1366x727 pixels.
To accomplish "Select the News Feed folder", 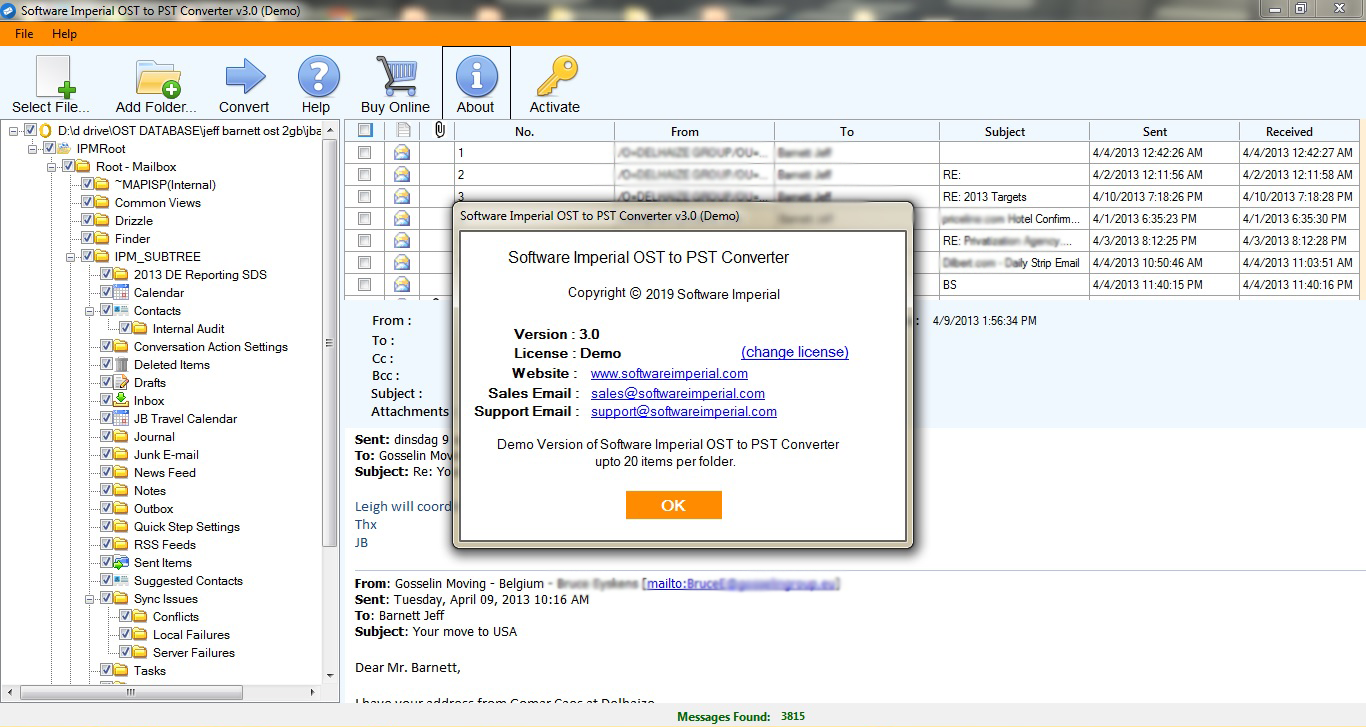I will (x=165, y=473).
